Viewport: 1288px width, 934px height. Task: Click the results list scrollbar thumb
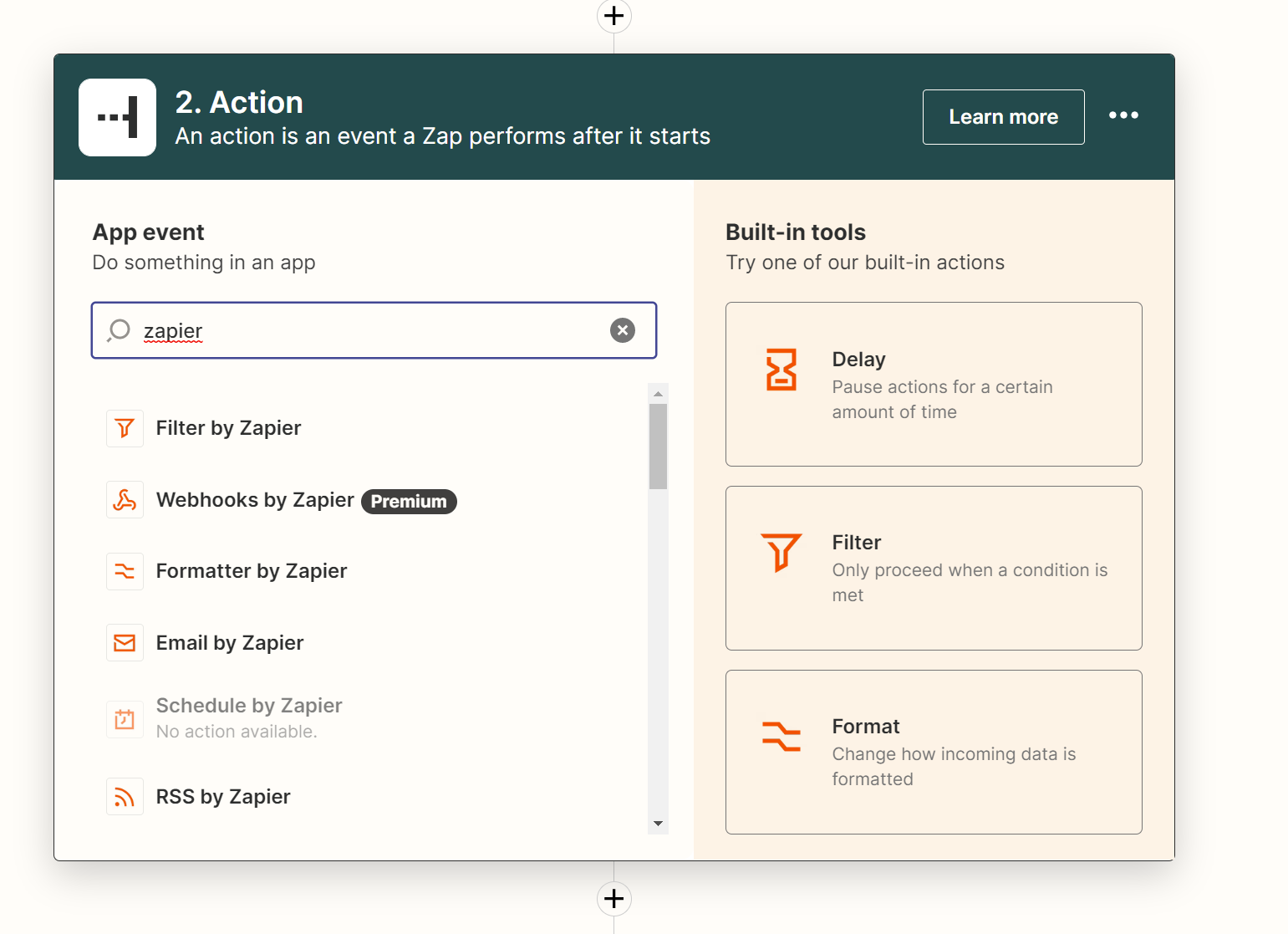click(658, 447)
